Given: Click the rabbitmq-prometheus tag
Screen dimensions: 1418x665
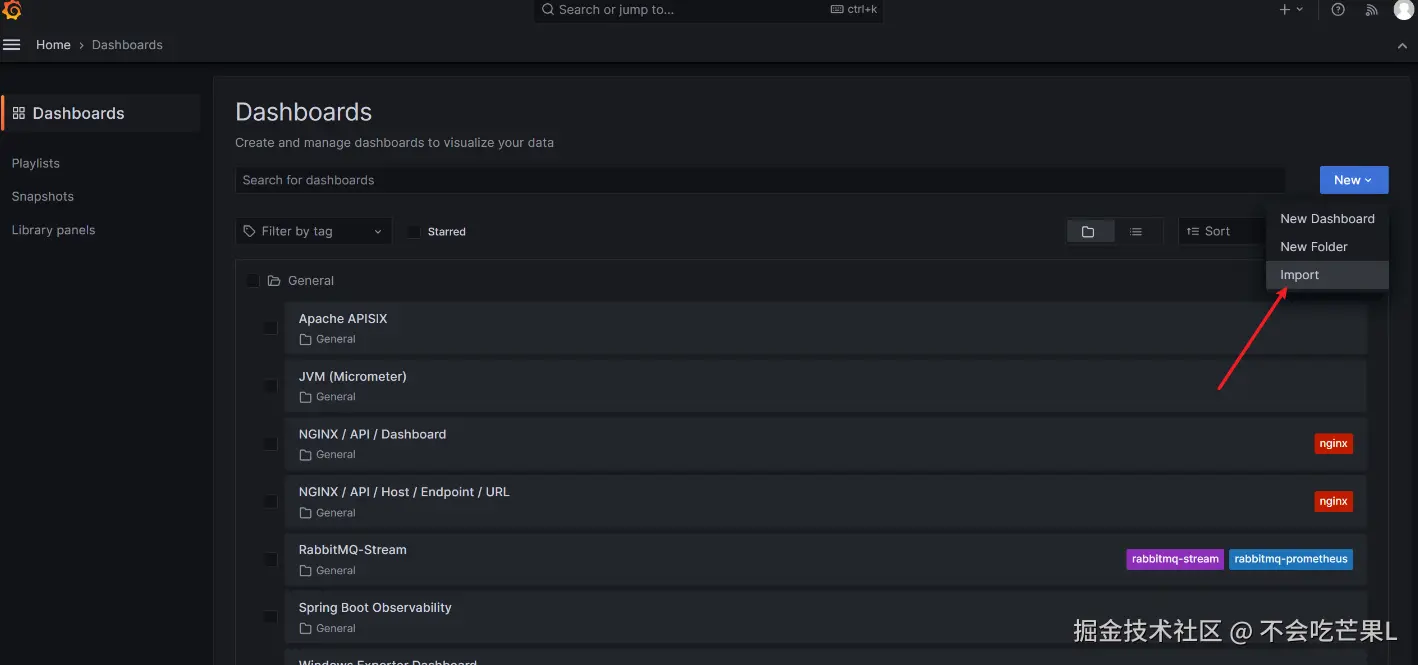Looking at the screenshot, I should pos(1291,559).
